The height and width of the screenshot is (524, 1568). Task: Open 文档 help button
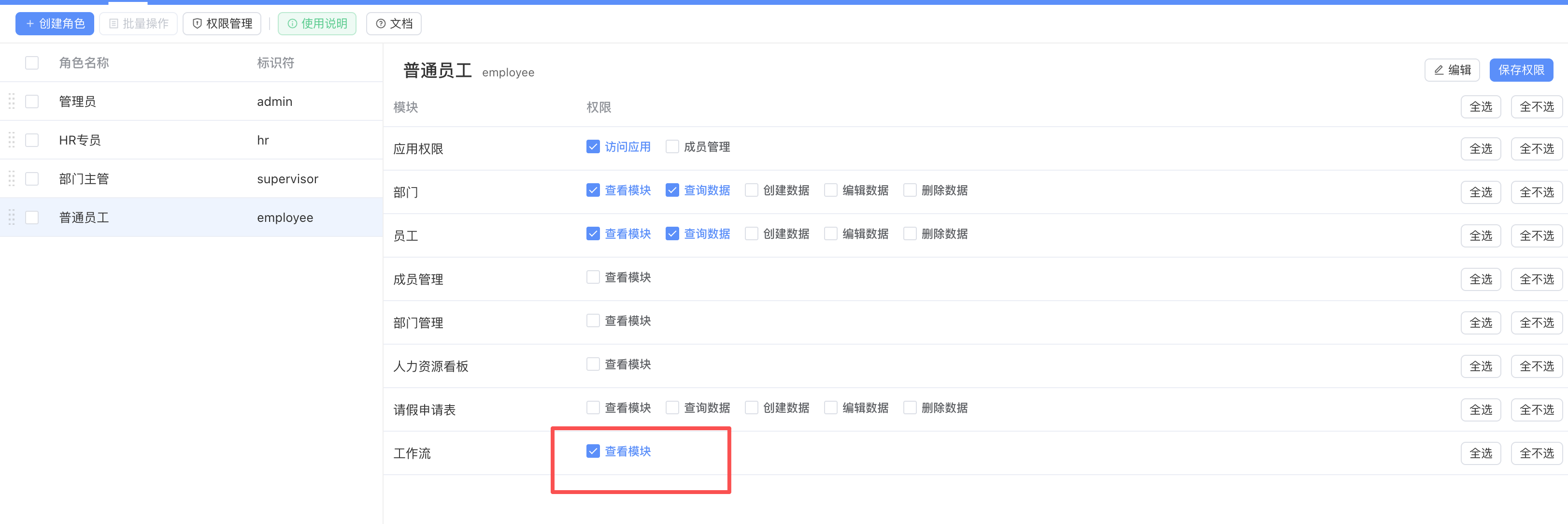tap(394, 24)
